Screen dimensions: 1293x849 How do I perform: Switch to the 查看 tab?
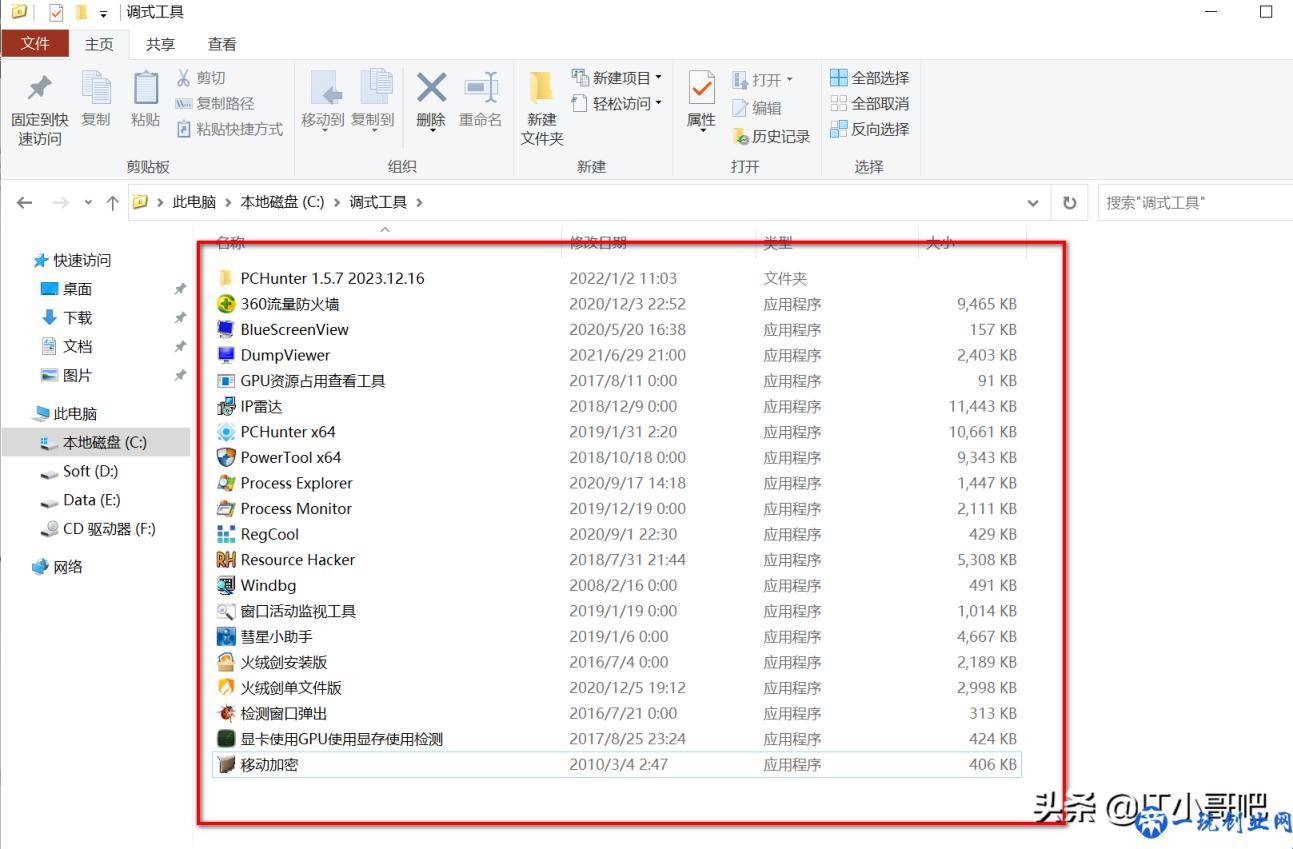pos(222,44)
